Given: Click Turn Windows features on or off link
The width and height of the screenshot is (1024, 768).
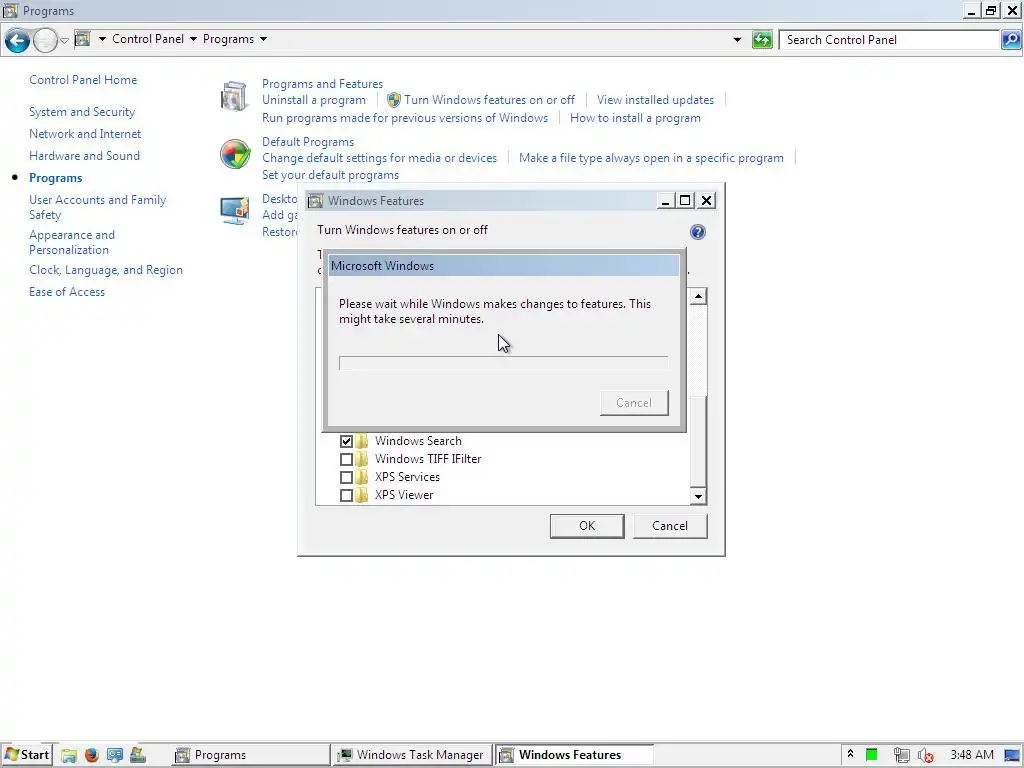Looking at the screenshot, I should click(489, 100).
